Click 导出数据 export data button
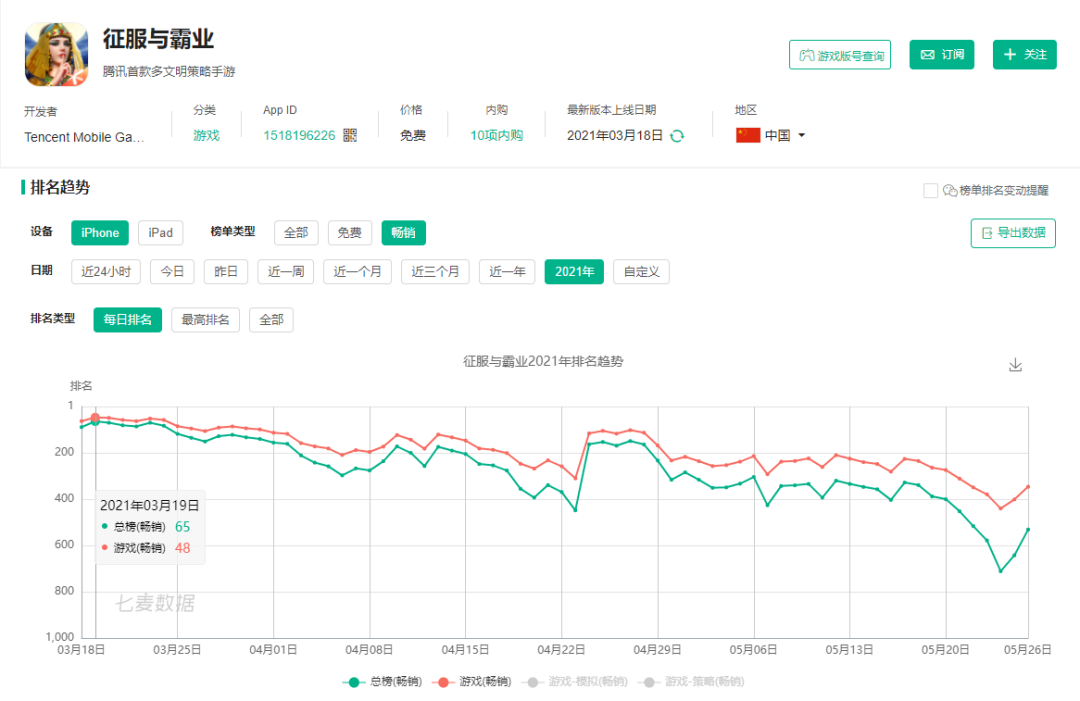 (1012, 233)
